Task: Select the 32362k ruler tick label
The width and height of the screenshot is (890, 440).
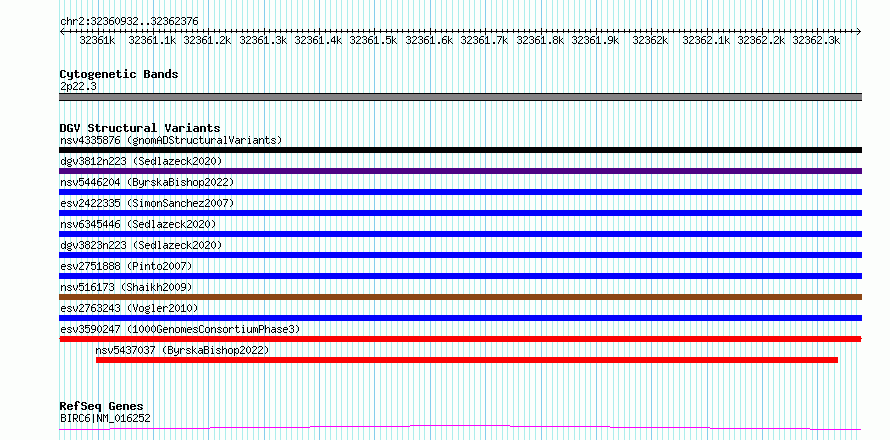Action: (650, 41)
